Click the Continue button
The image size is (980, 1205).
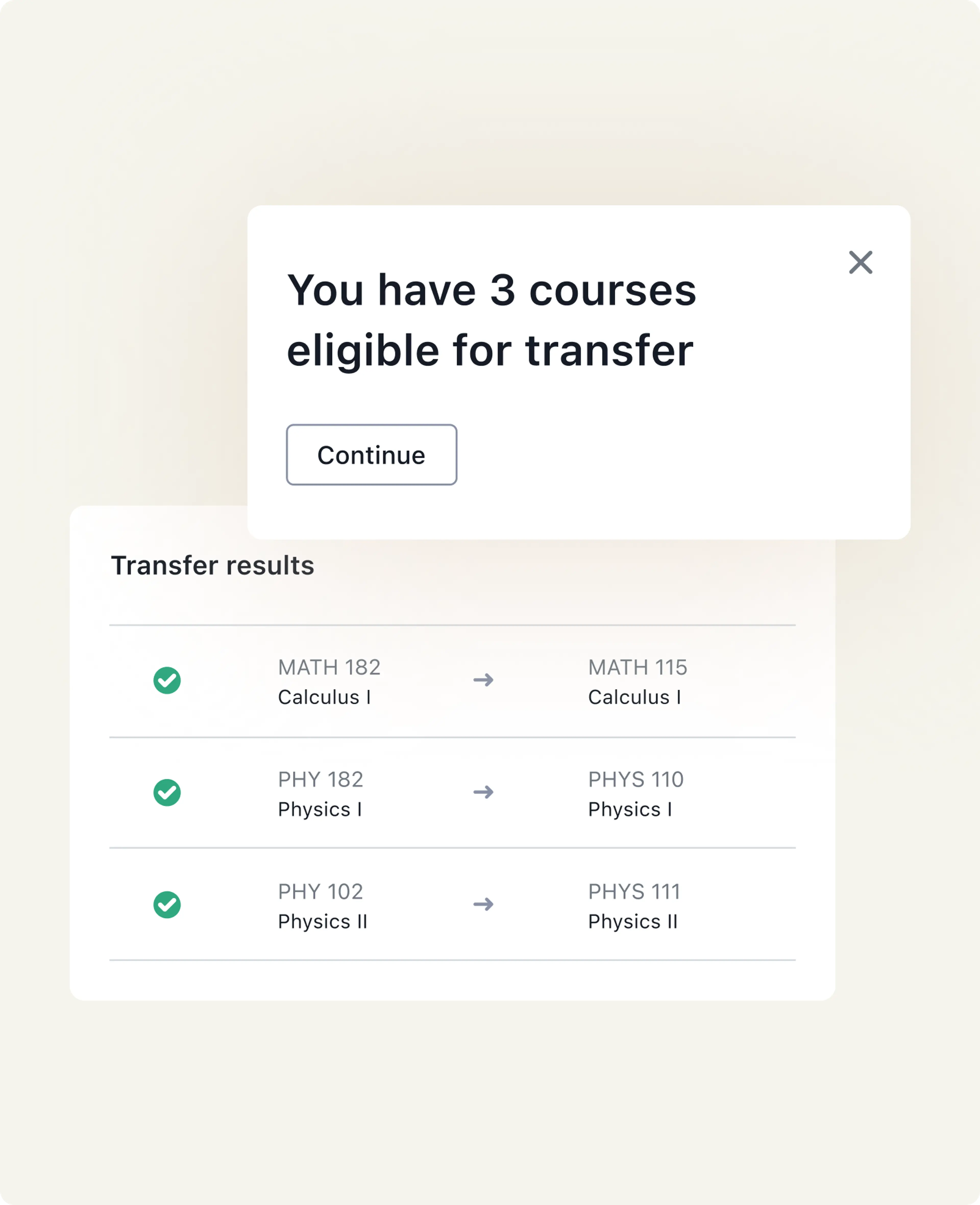[371, 454]
